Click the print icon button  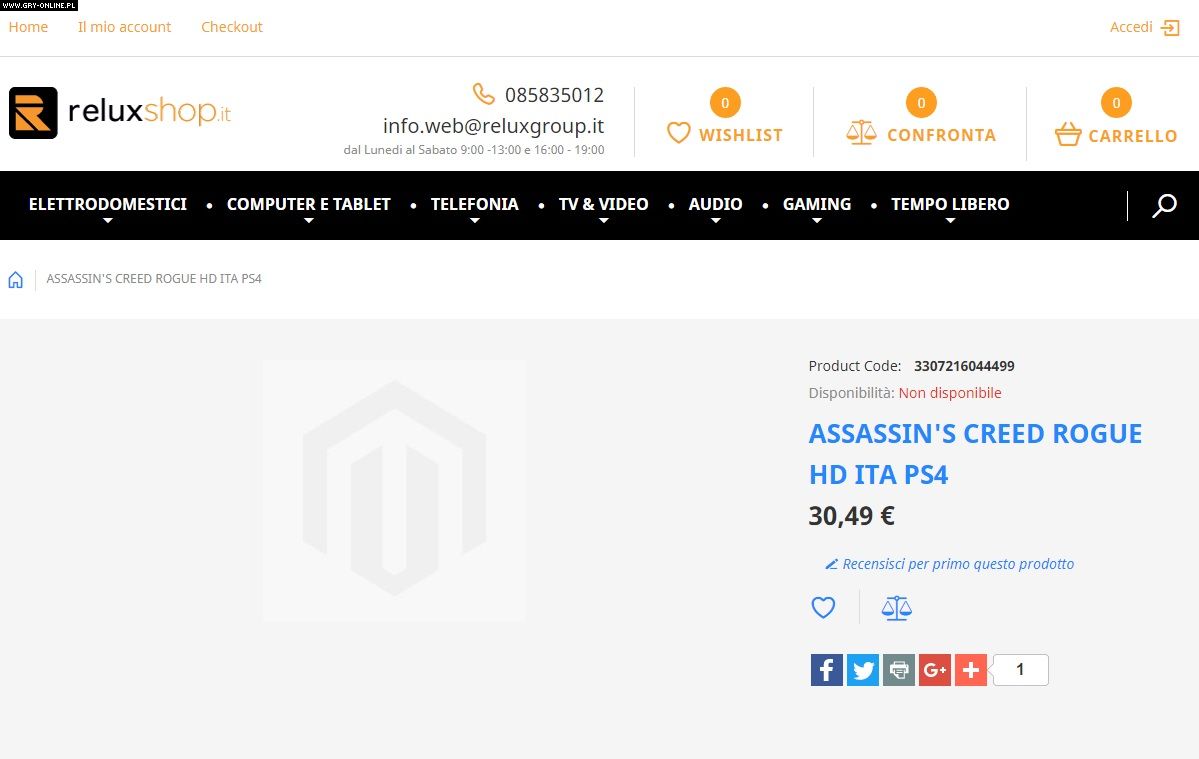(898, 670)
